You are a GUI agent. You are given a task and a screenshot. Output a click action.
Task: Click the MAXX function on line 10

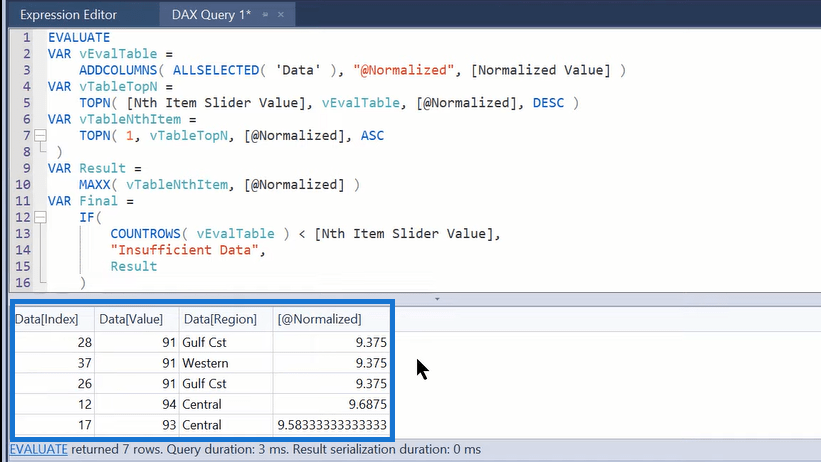click(95, 184)
